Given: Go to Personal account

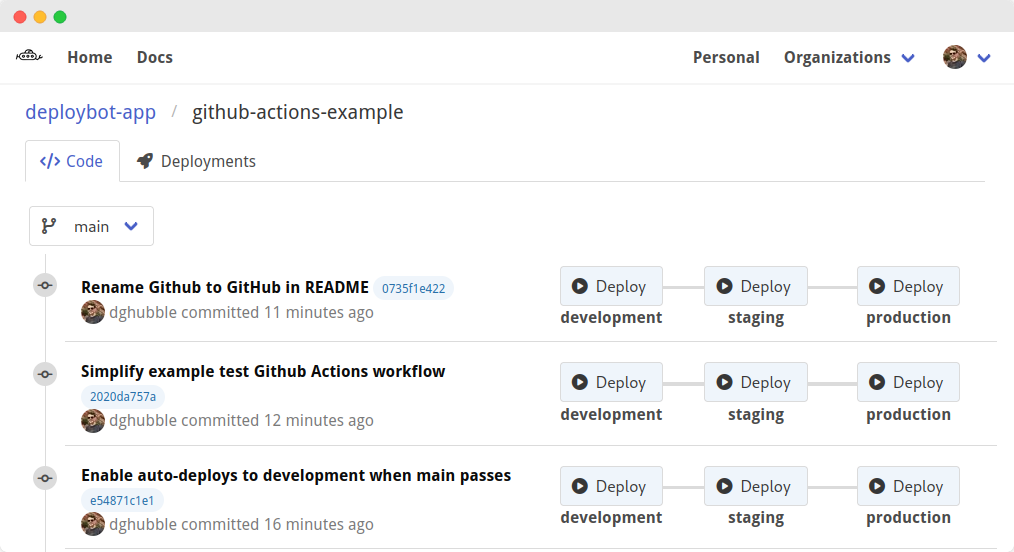Looking at the screenshot, I should (x=726, y=58).
